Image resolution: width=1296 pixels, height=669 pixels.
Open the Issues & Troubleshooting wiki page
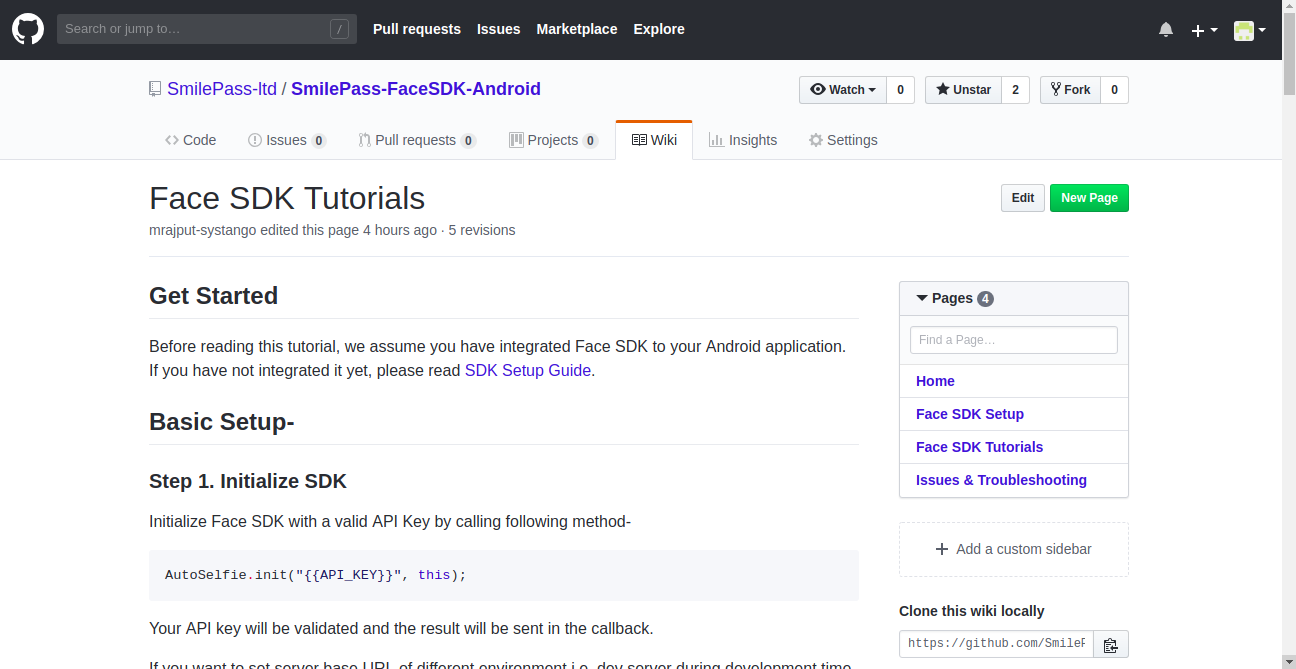point(1001,480)
